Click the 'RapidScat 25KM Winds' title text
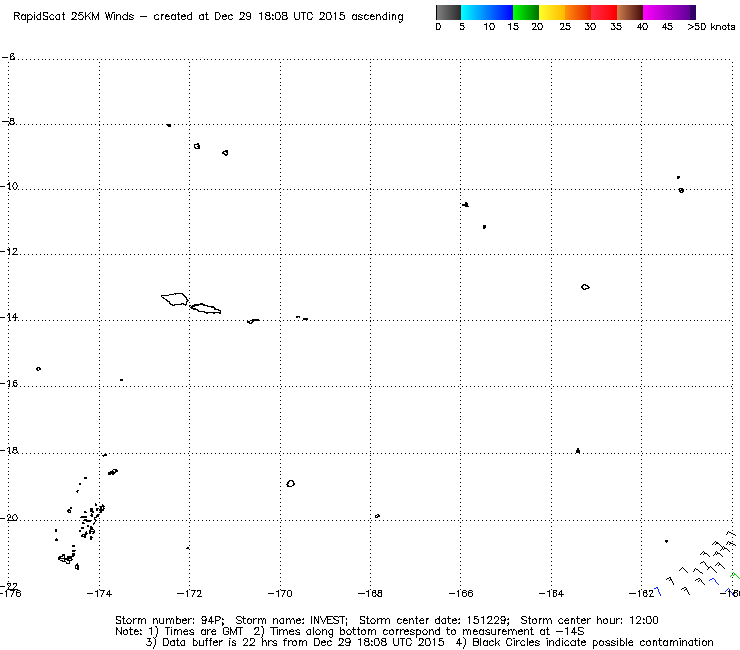Image resolution: width=740 pixels, height=650 pixels. [73, 17]
